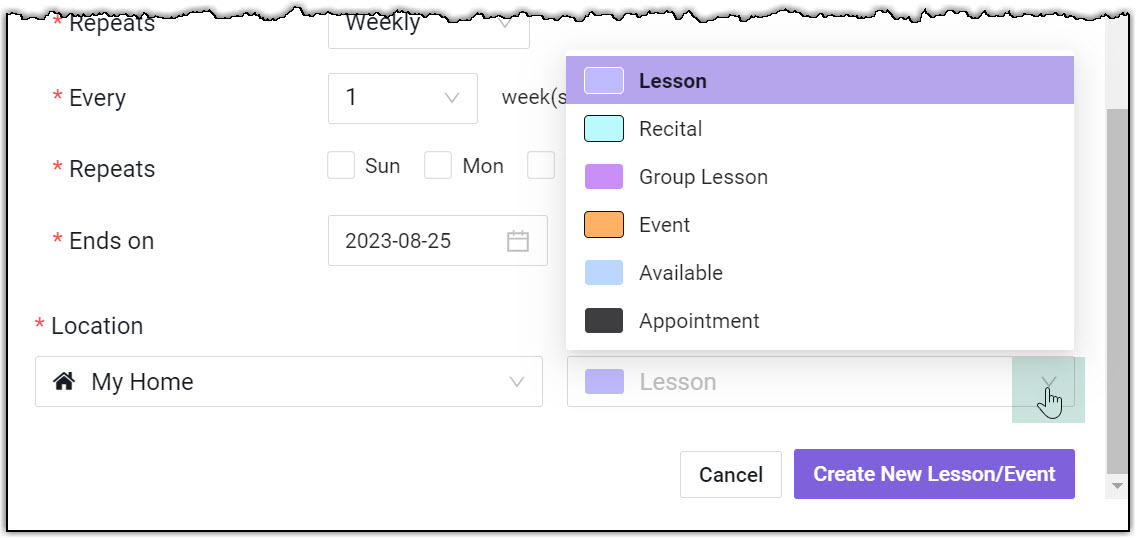
Task: Pick Group Lesson in the category list
Action: (x=703, y=177)
